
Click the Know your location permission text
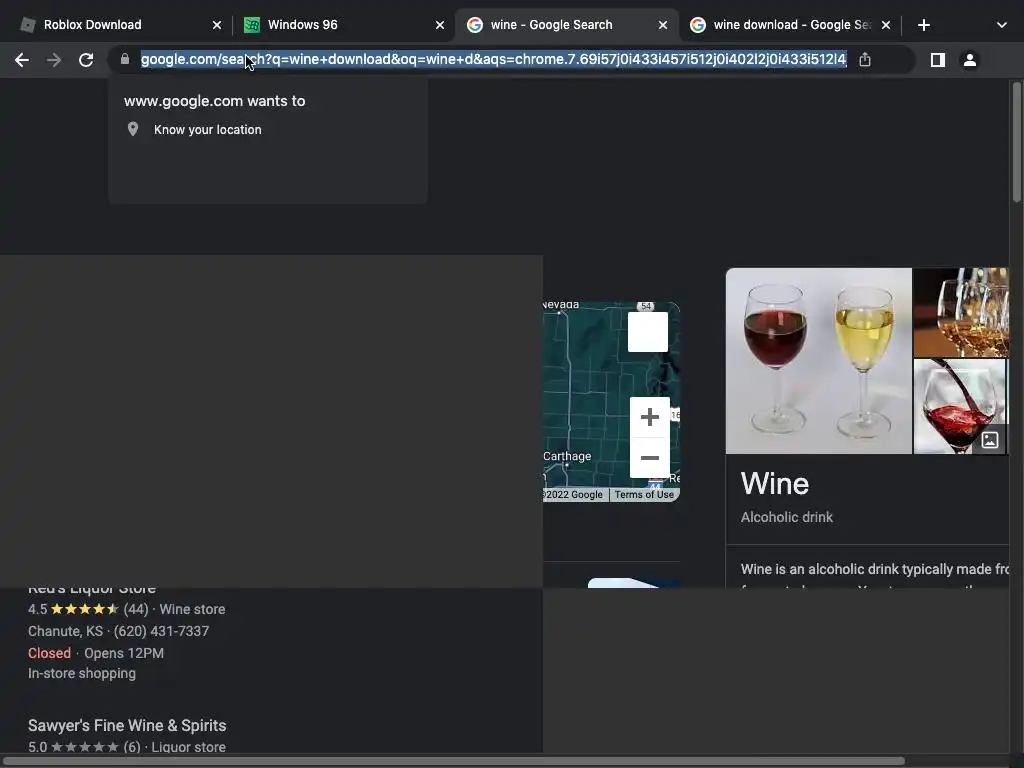coord(208,129)
